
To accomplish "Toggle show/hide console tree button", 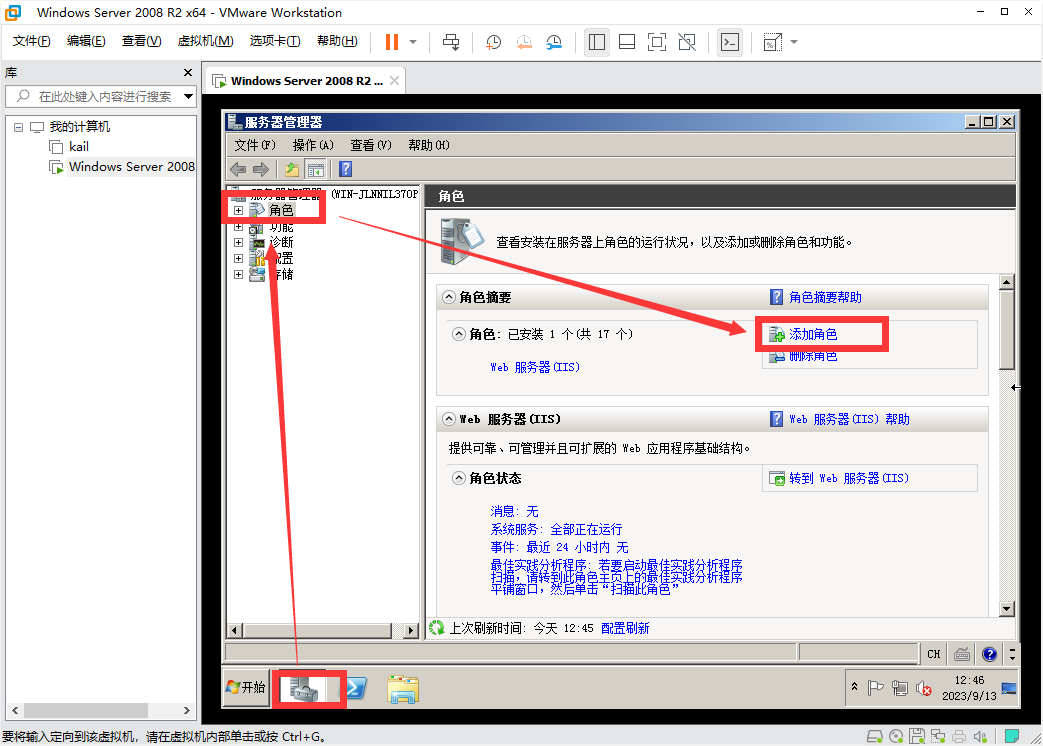I will [315, 169].
